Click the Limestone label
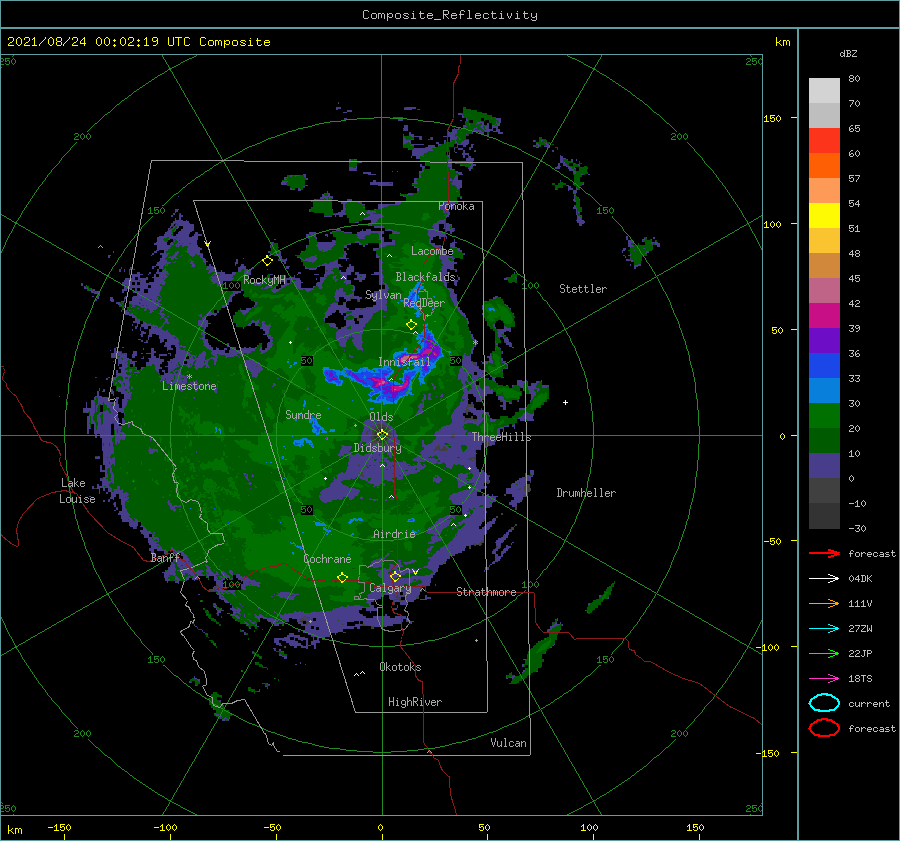The width and height of the screenshot is (900, 841). point(189,386)
